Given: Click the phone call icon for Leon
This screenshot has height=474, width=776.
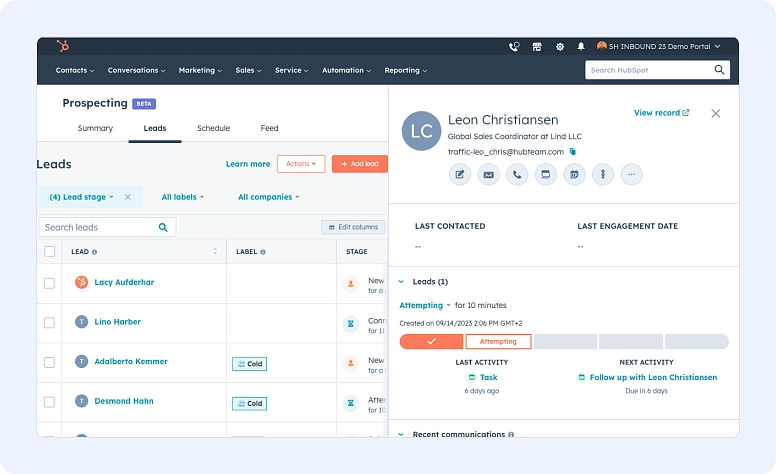Looking at the screenshot, I should point(517,175).
